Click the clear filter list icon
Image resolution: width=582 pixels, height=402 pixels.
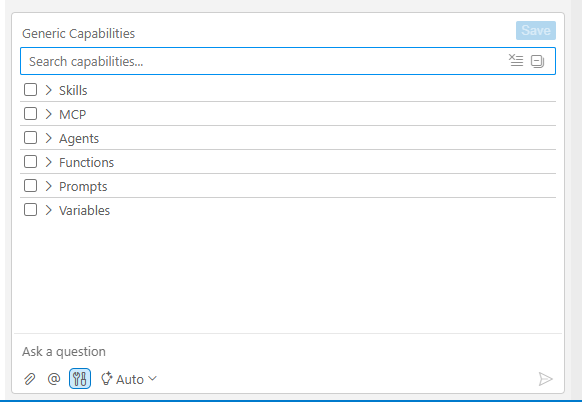click(516, 61)
